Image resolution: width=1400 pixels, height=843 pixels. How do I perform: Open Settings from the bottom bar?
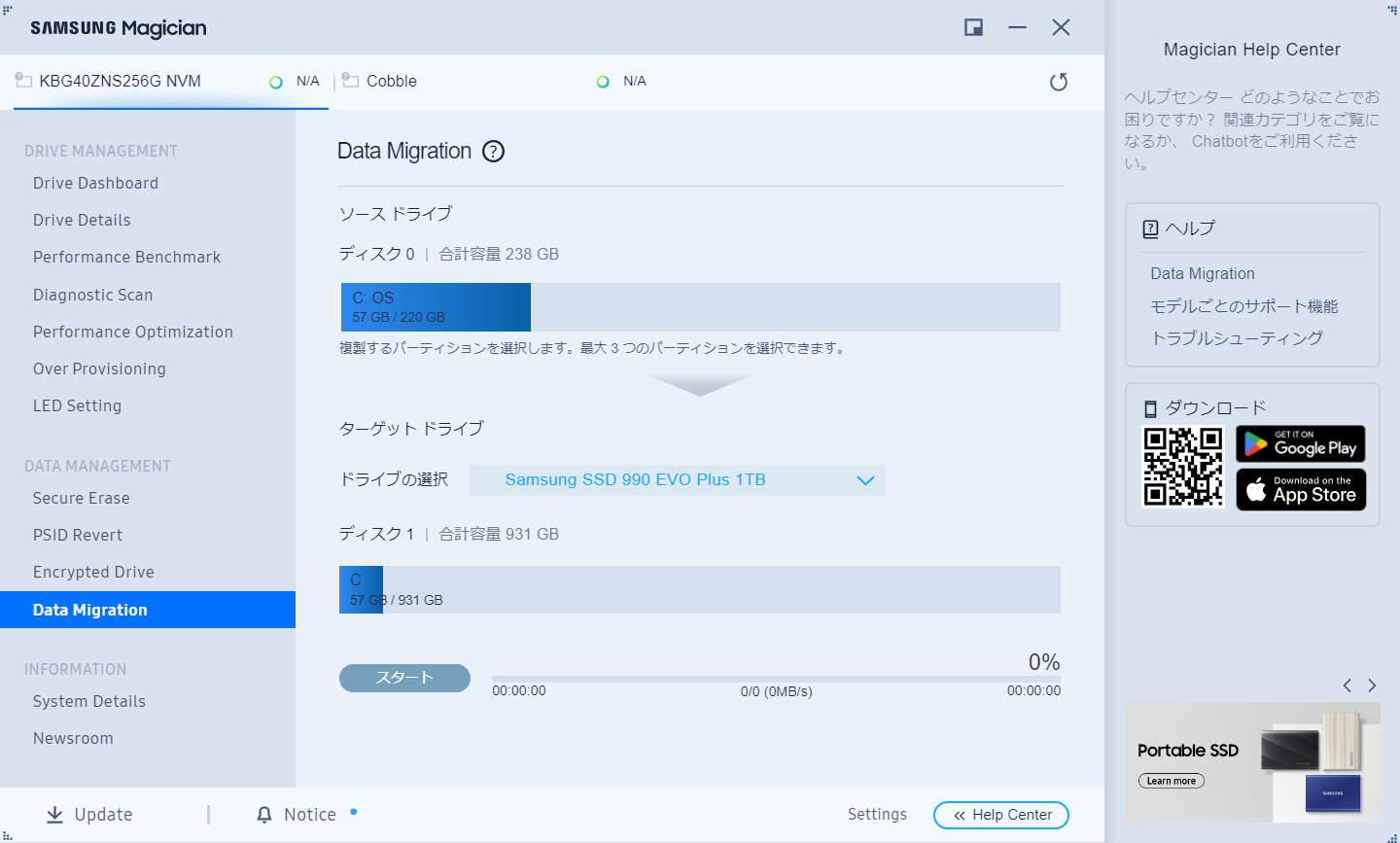click(x=877, y=814)
